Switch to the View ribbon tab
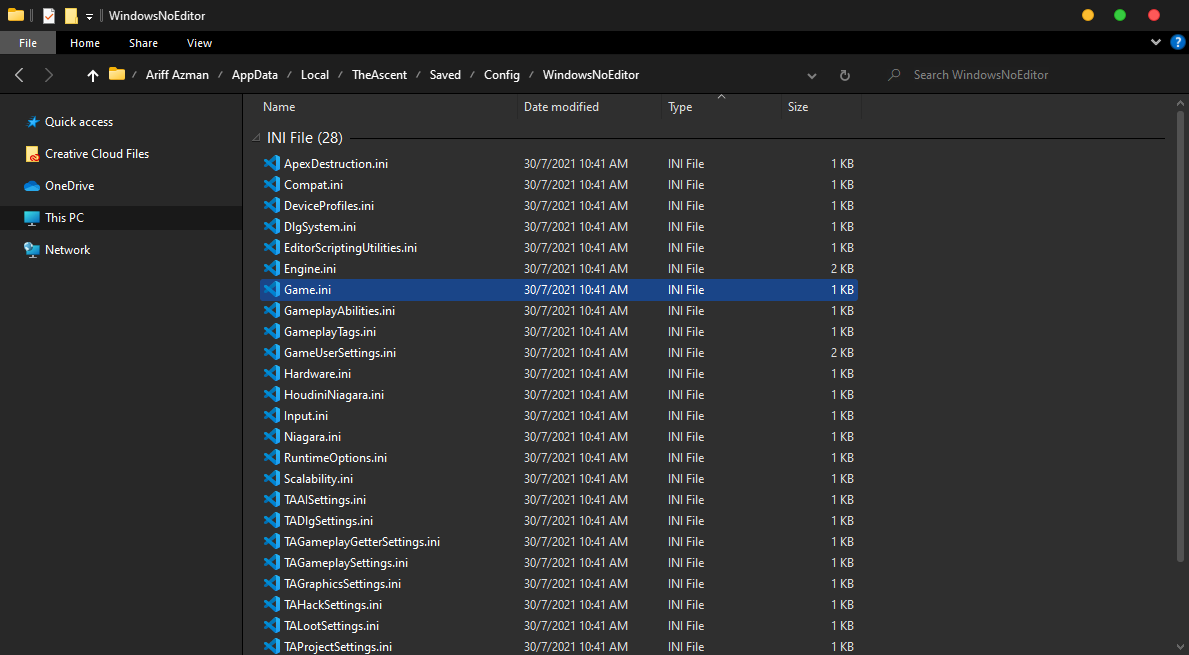This screenshot has width=1189, height=655. 199,43
